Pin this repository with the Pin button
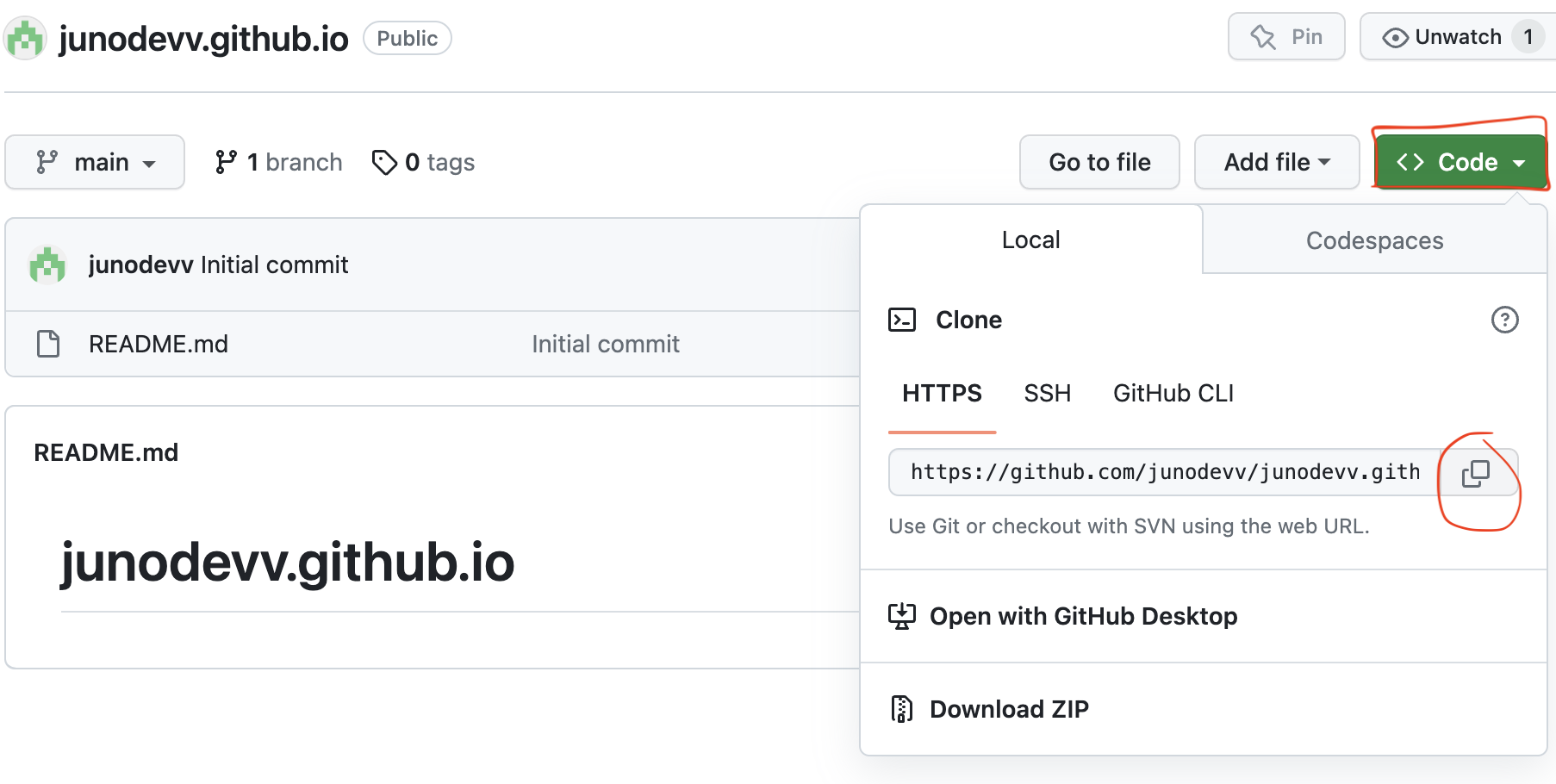The height and width of the screenshot is (784, 1556). click(x=1286, y=37)
